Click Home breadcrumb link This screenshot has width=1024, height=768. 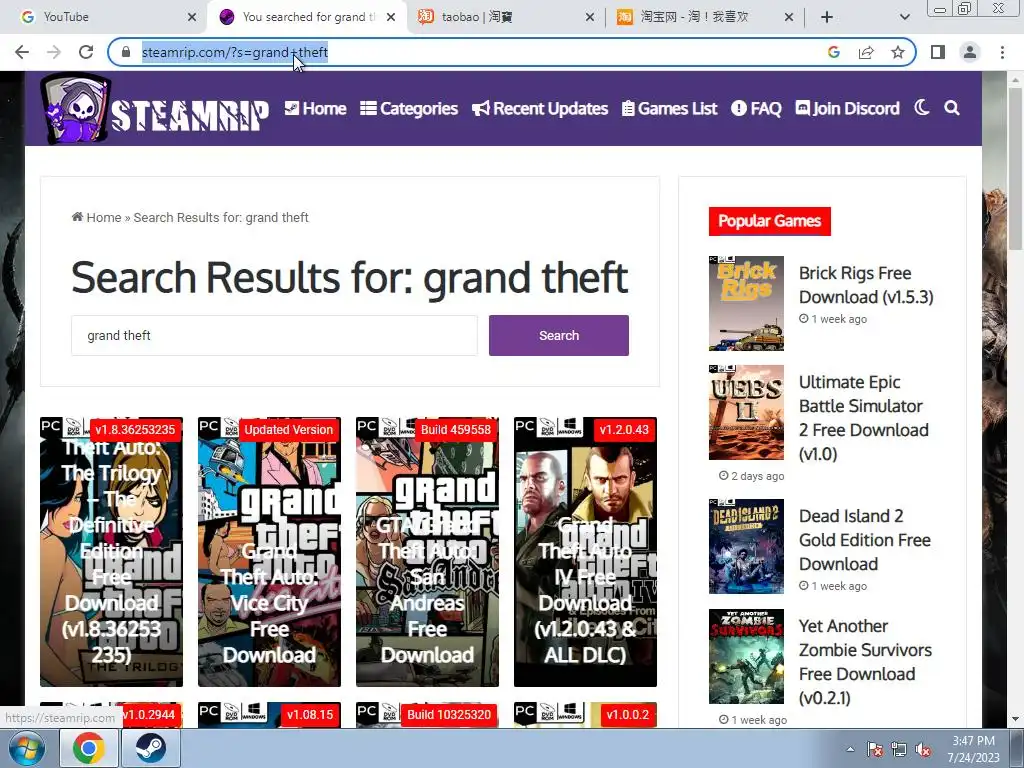(97, 217)
